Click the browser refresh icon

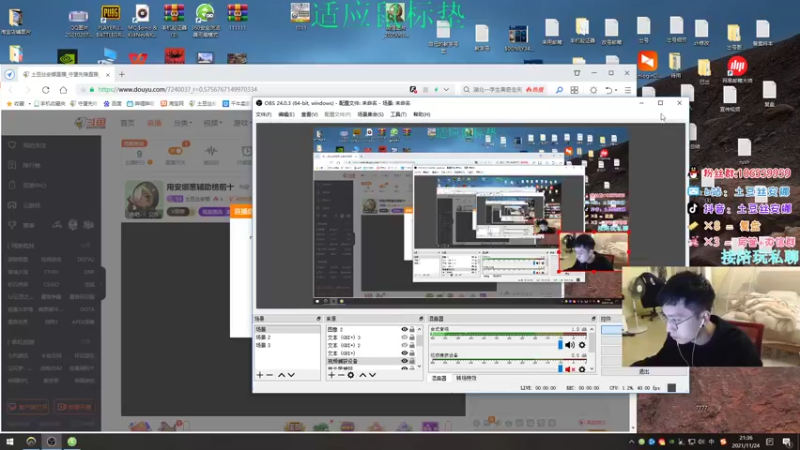[46, 90]
